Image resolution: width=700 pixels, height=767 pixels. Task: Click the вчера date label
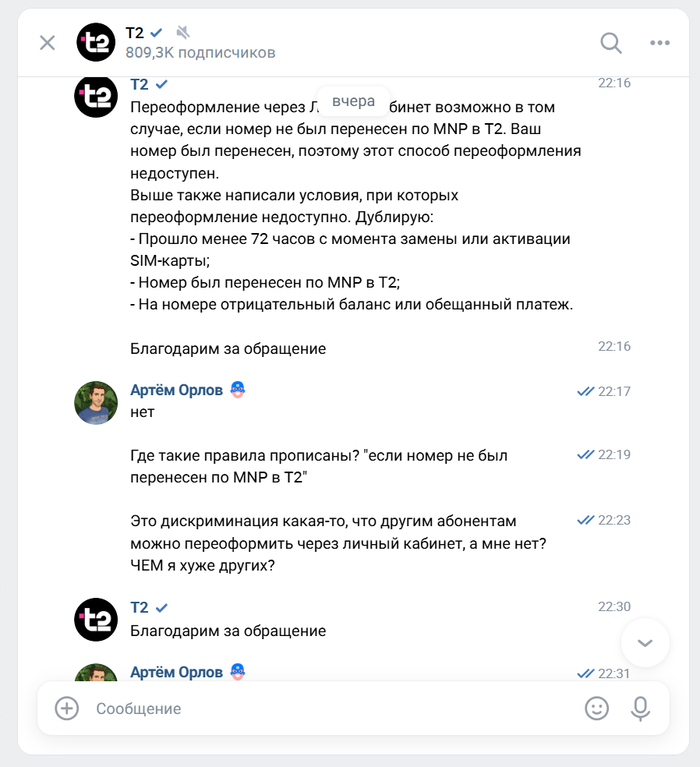point(353,101)
